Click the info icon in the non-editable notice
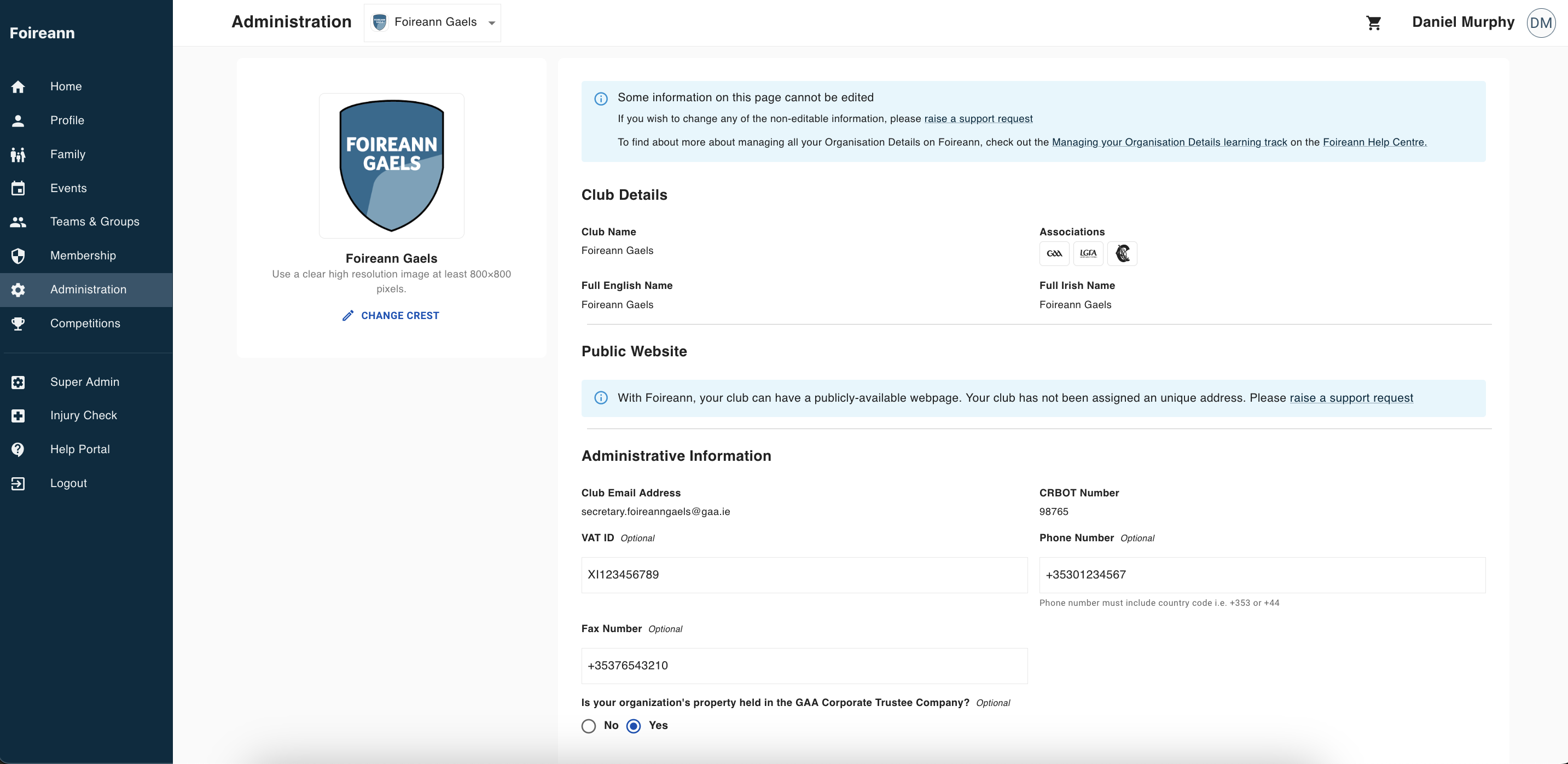This screenshot has width=1568, height=764. [601, 99]
